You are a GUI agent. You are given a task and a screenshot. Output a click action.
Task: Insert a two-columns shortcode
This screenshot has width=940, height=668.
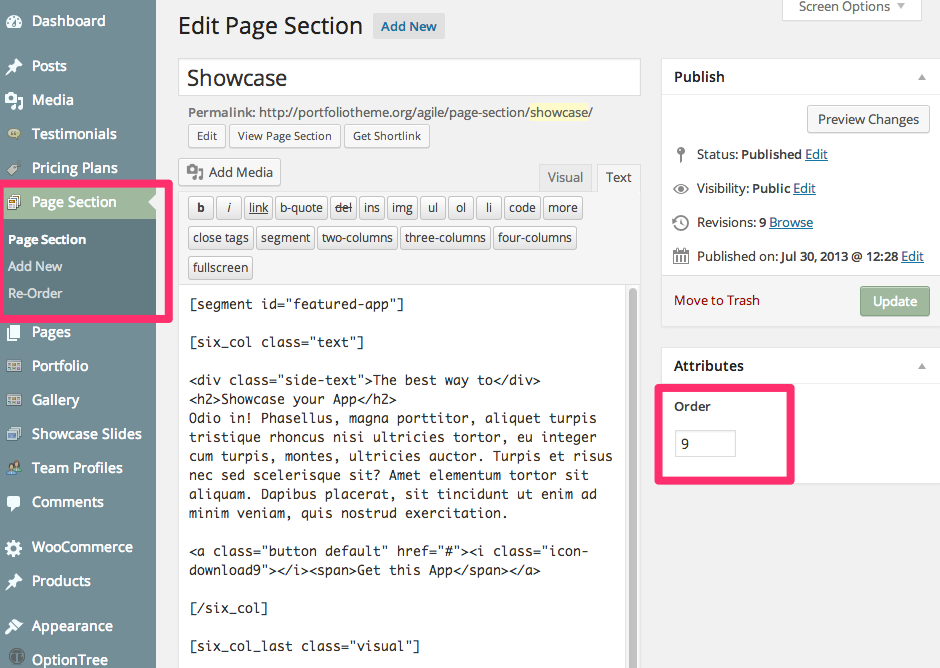(x=357, y=237)
